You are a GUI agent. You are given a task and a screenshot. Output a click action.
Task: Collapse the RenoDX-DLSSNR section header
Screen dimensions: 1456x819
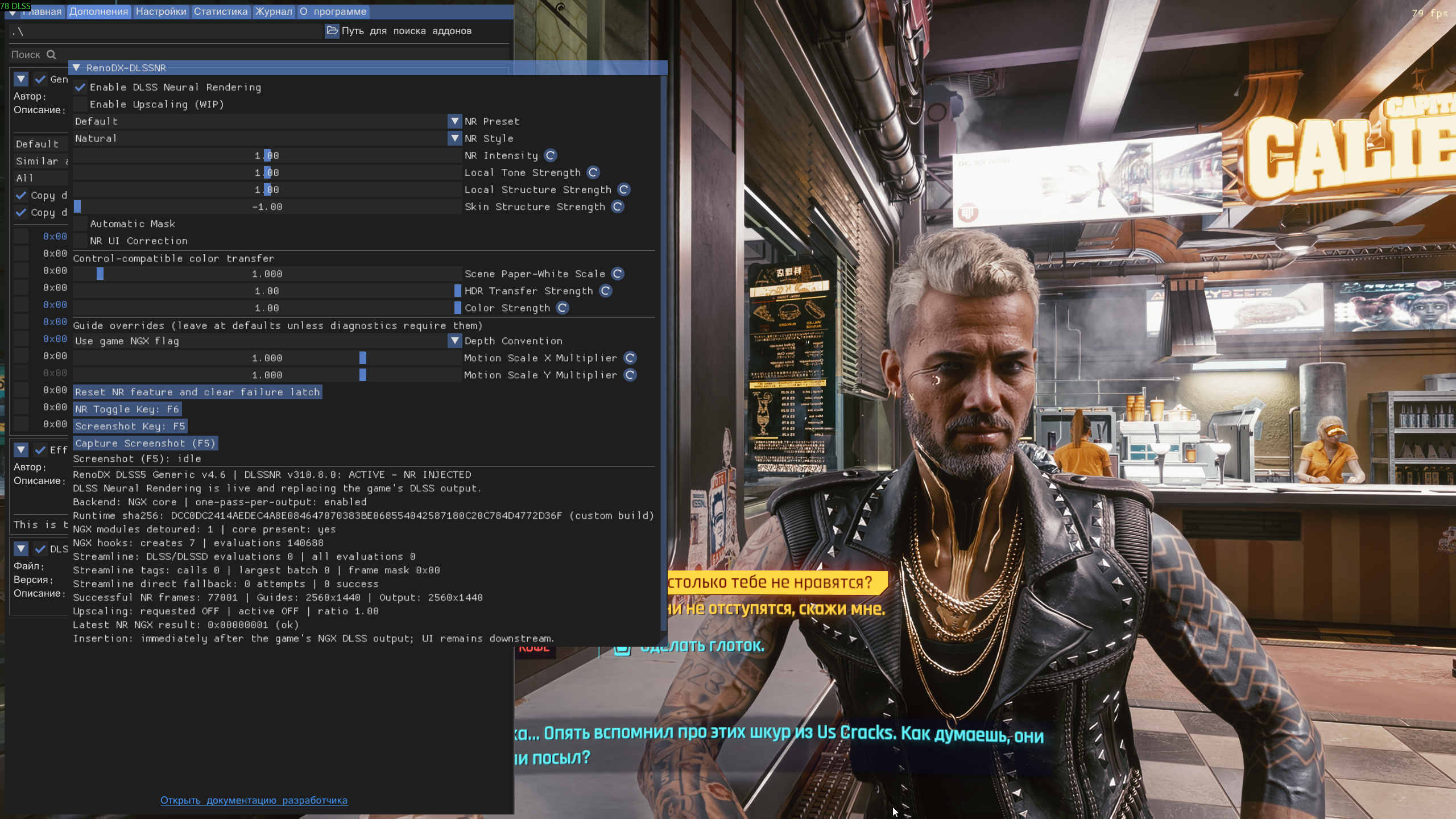[x=76, y=68]
